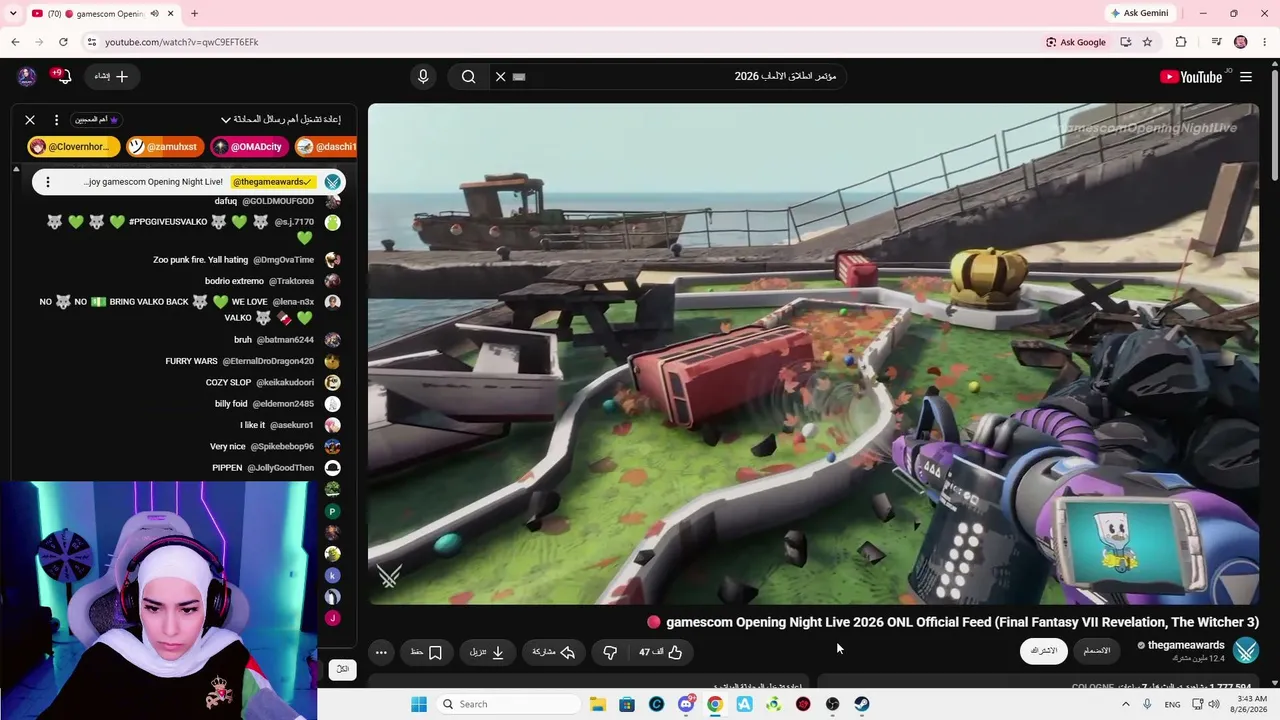
Task: Click the @batman6244 'bruh' message
Action: pyautogui.click(x=243, y=340)
